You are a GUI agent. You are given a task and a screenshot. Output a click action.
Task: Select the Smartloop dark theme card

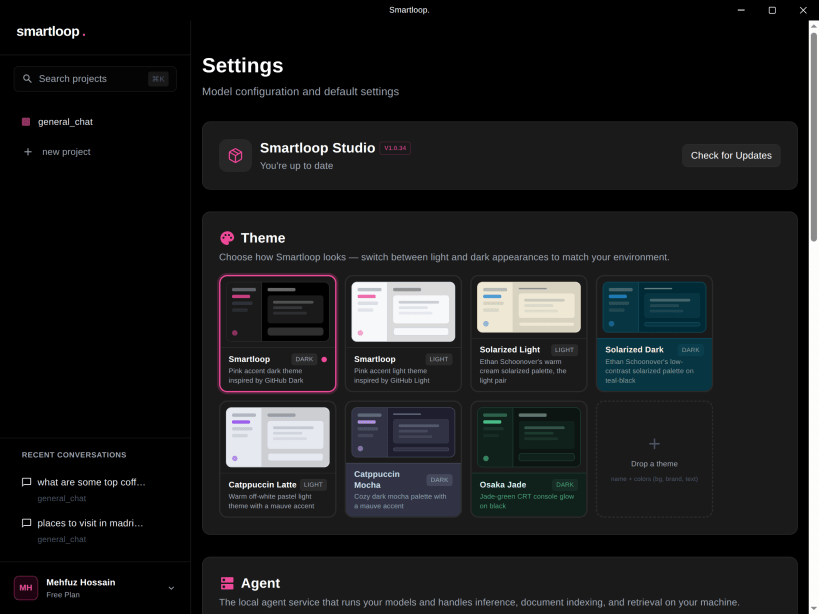[x=278, y=334]
